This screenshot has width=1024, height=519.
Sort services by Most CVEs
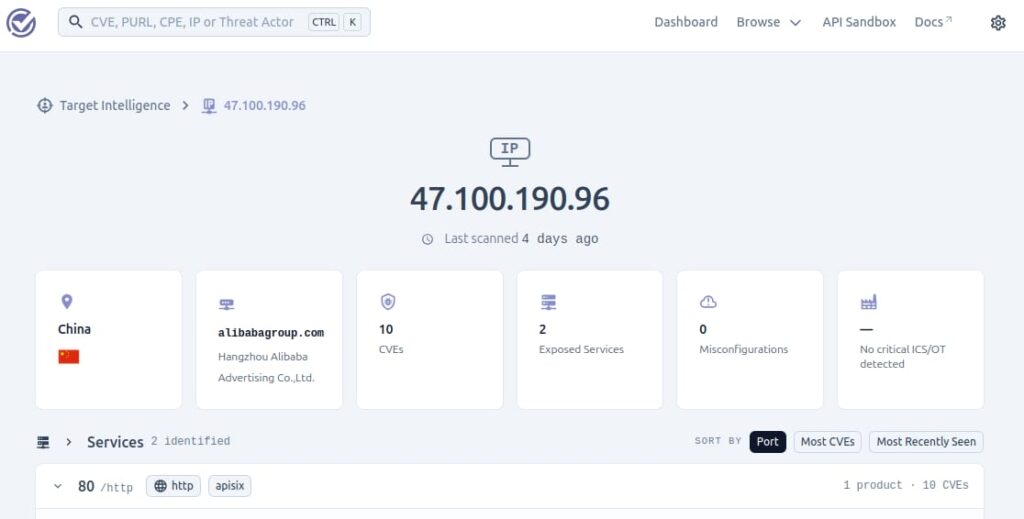pos(827,442)
